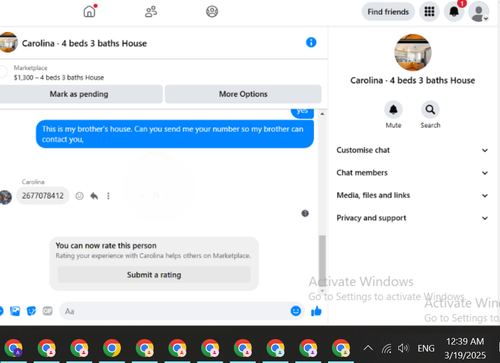Show hidden system tray icons

click(x=368, y=348)
